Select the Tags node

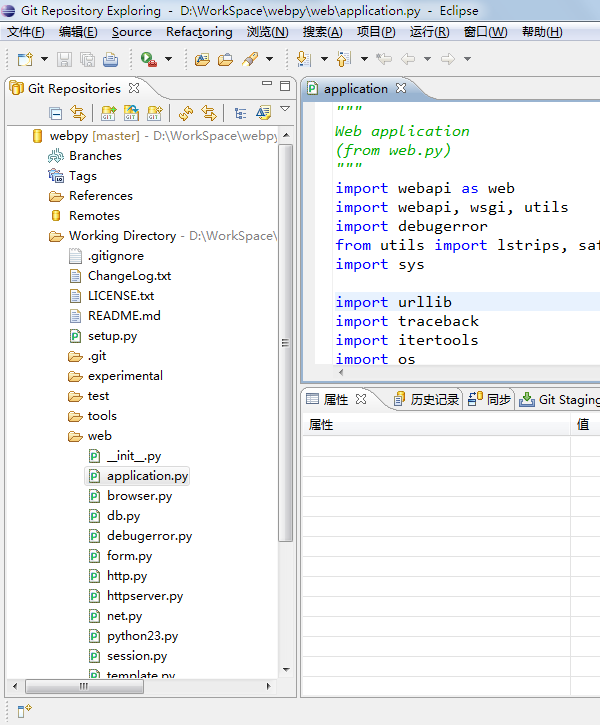pos(72,176)
